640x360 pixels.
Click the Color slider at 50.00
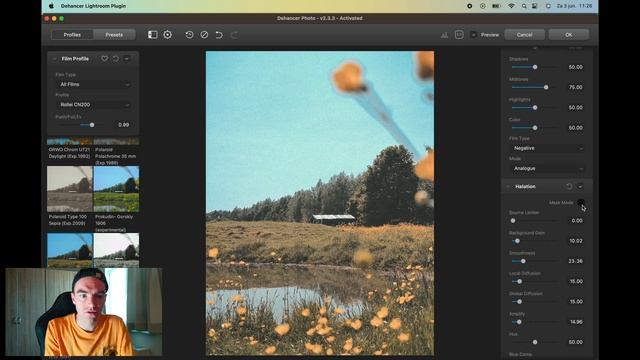coord(535,128)
